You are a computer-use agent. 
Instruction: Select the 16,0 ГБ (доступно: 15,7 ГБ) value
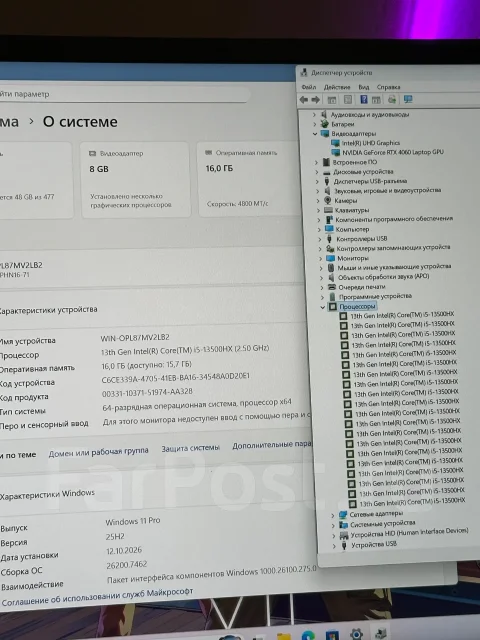146,365
